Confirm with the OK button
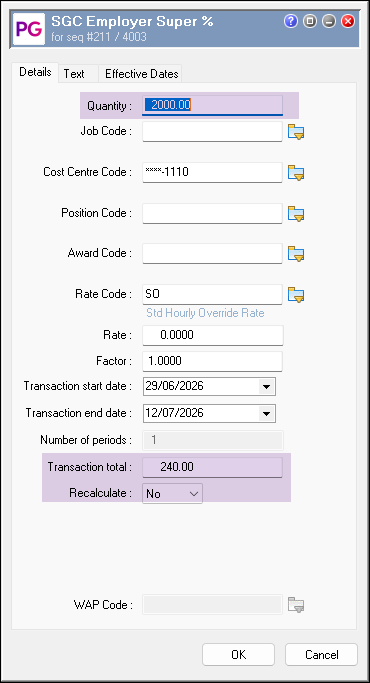This screenshot has width=370, height=683. [x=238, y=655]
